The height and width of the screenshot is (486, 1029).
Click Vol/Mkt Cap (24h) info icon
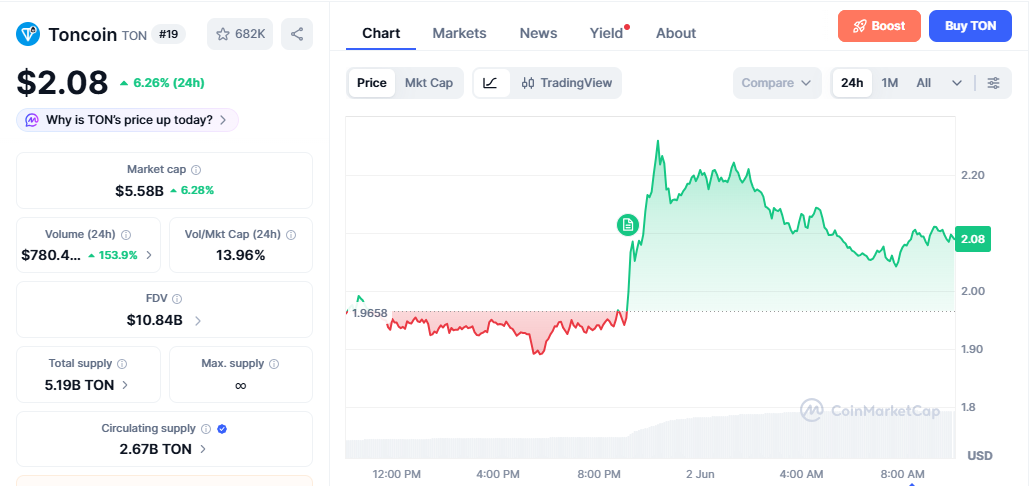291,235
